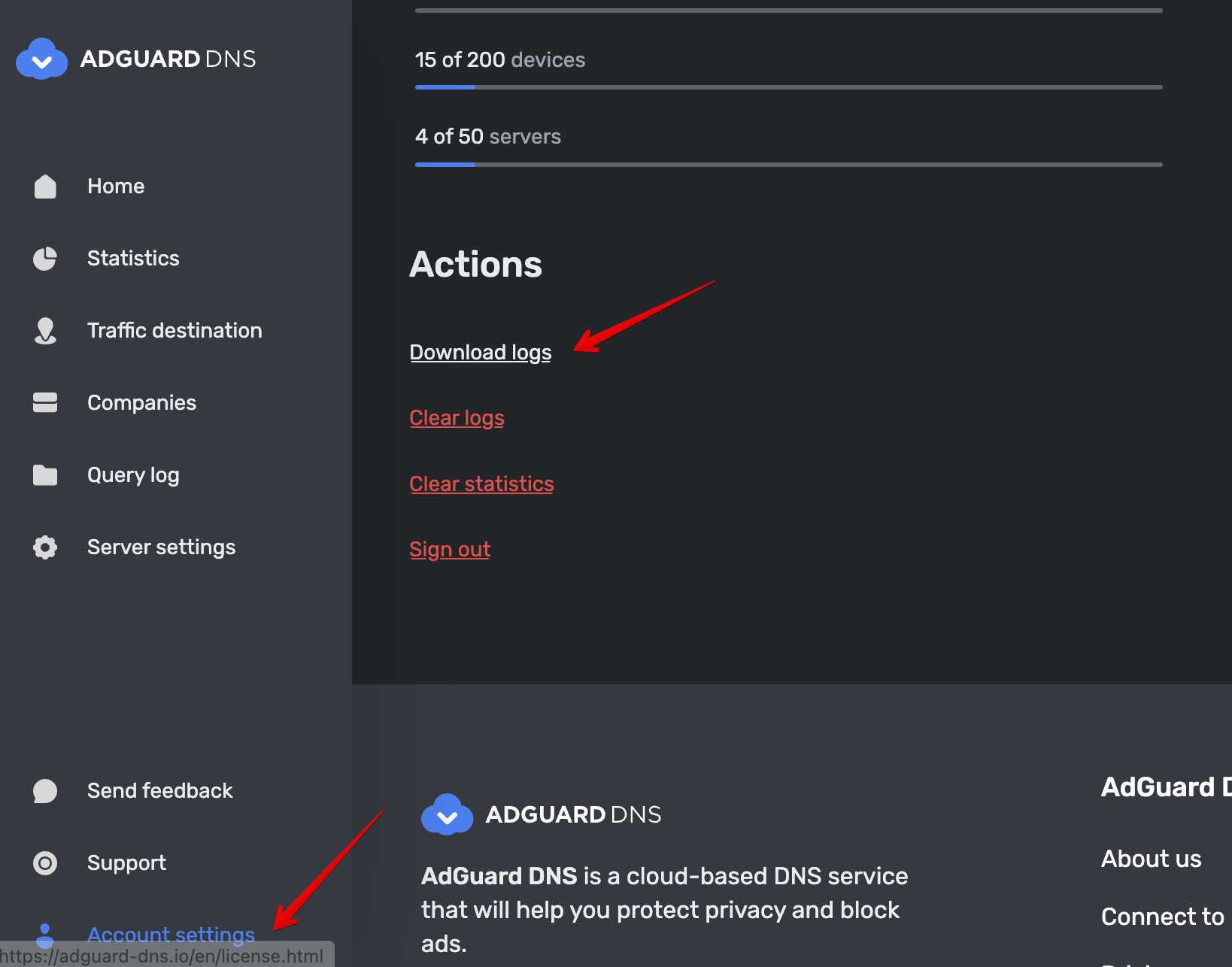Navigate to the Companies section
This screenshot has width=1232, height=967.
click(141, 402)
